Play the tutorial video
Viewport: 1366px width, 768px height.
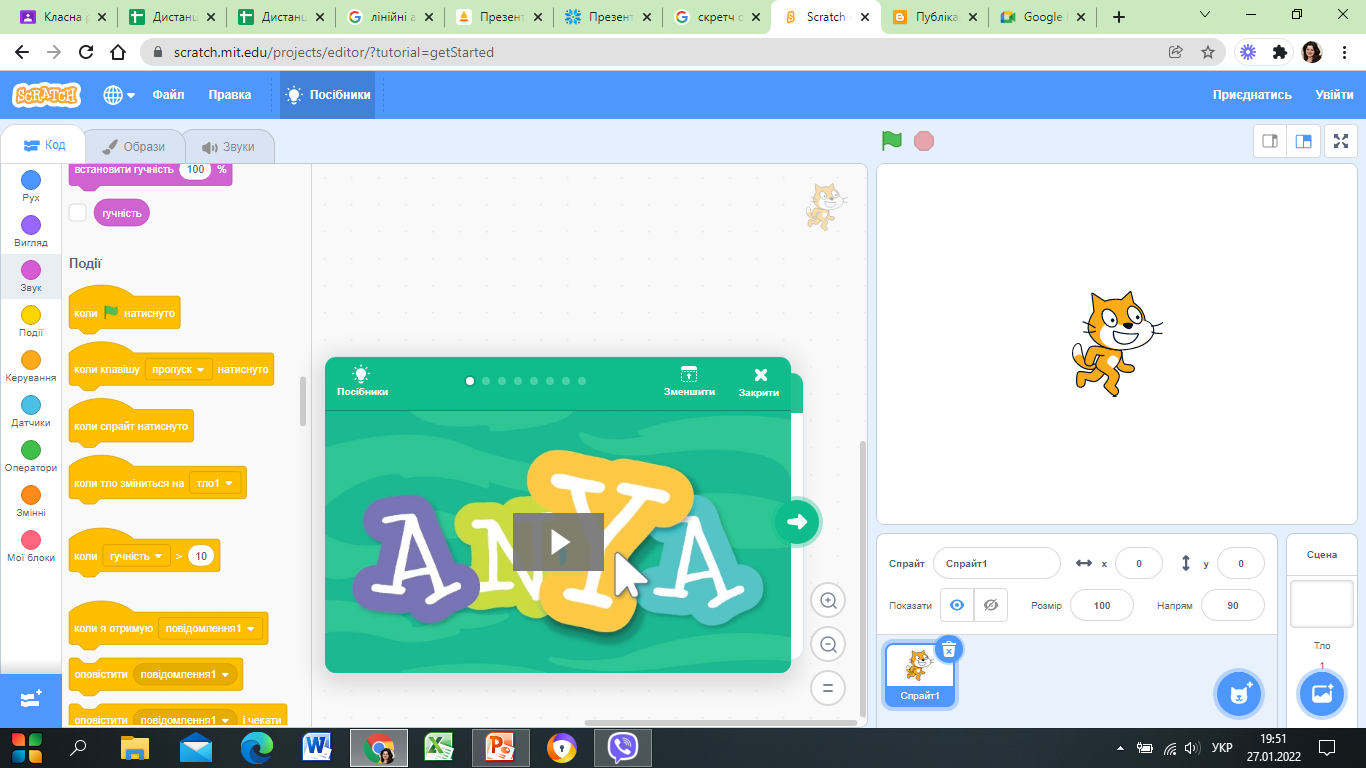coord(558,542)
